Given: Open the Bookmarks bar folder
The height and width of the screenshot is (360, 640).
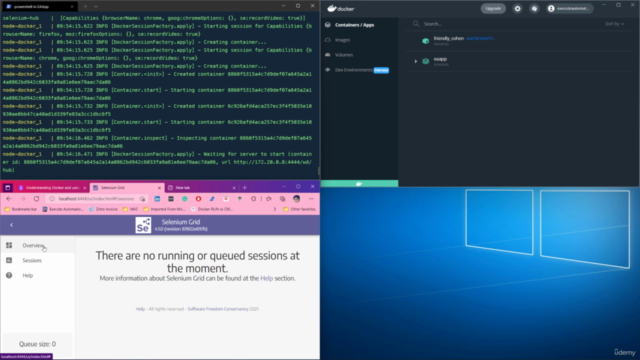Looking at the screenshot, I should pyautogui.click(x=20, y=209).
